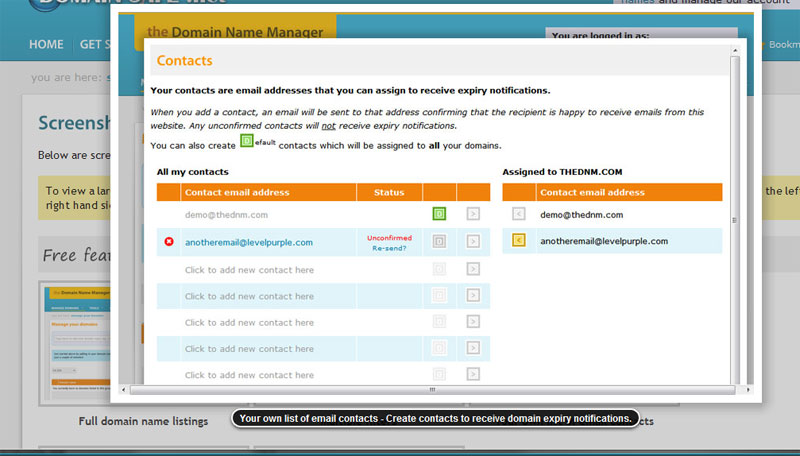800x456 pixels.
Task: Click the right arrow in first empty contact row
Action: click(x=473, y=269)
